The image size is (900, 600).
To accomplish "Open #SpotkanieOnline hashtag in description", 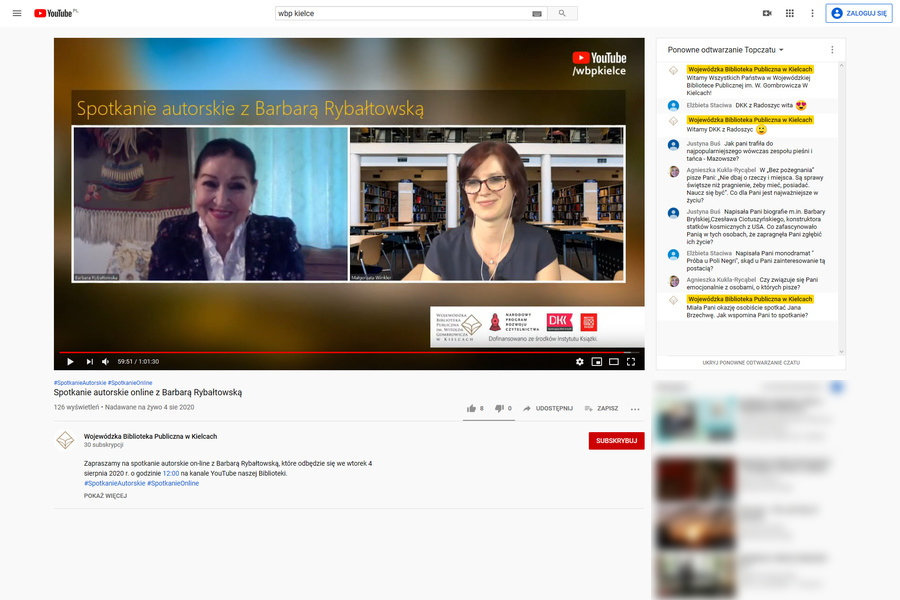I will (173, 483).
